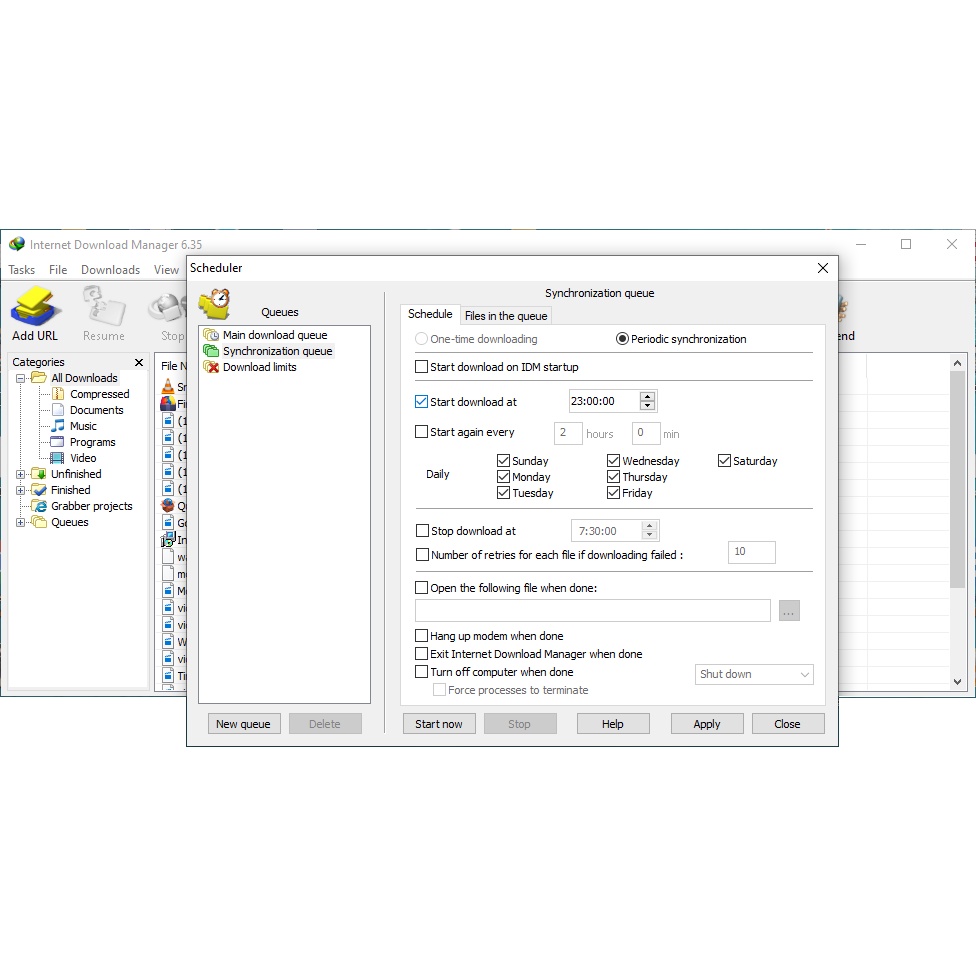This screenshot has height=976, width=976.
Task: Enable Start download on IDM startup
Action: (422, 367)
